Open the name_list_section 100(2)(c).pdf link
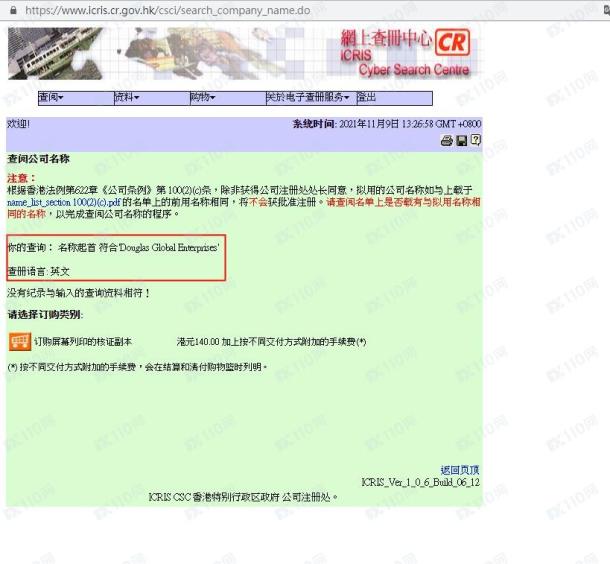 (x=64, y=202)
